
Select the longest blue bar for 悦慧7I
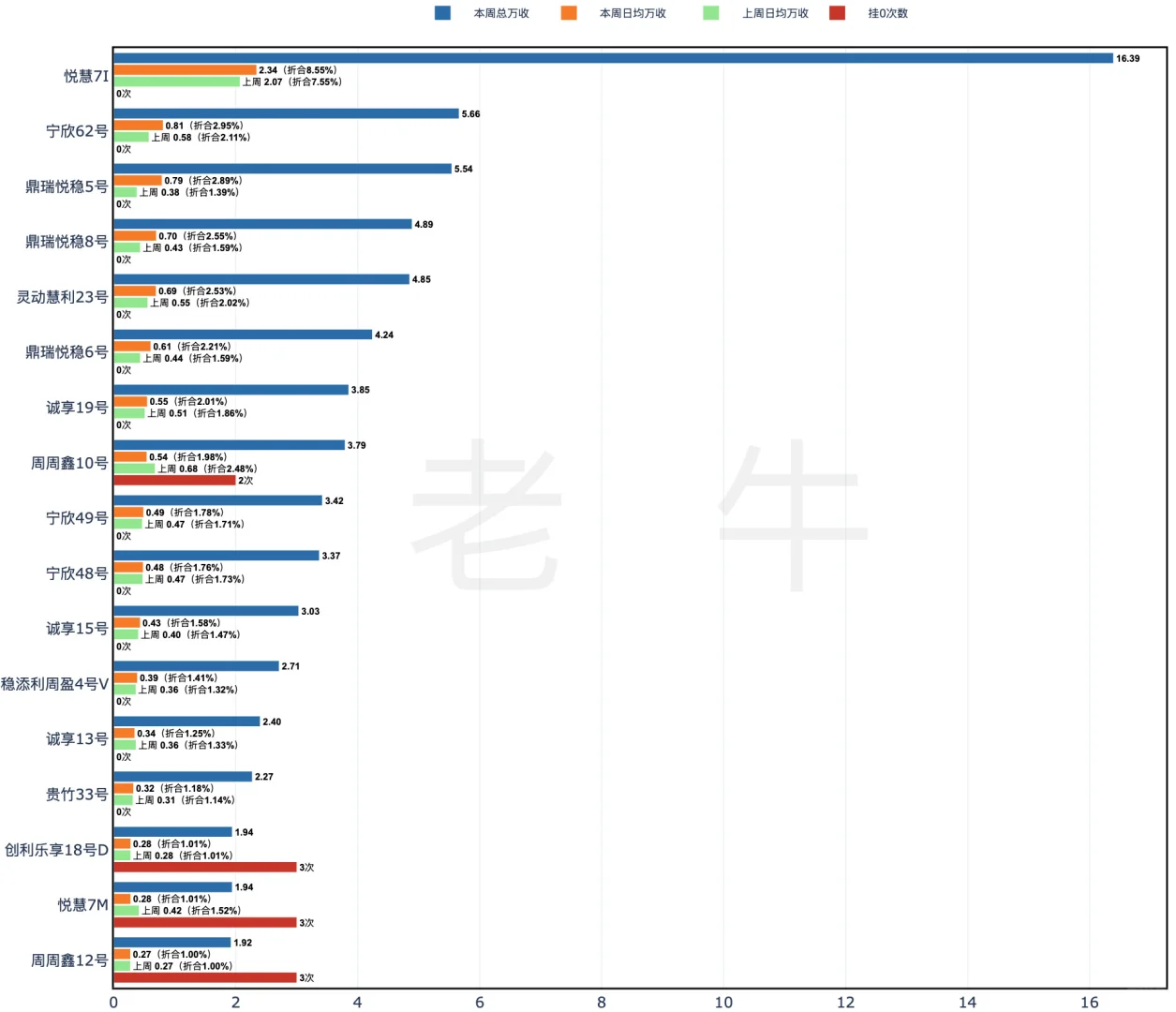609,58
